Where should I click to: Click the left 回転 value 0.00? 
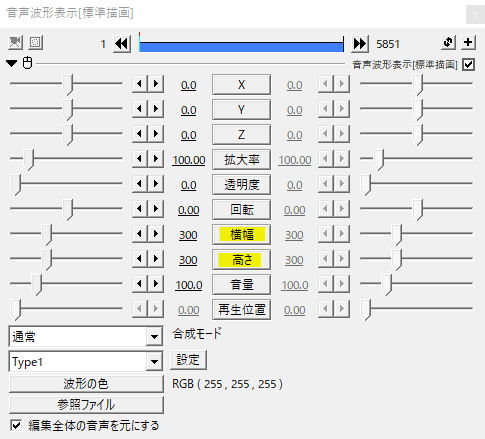(189, 210)
